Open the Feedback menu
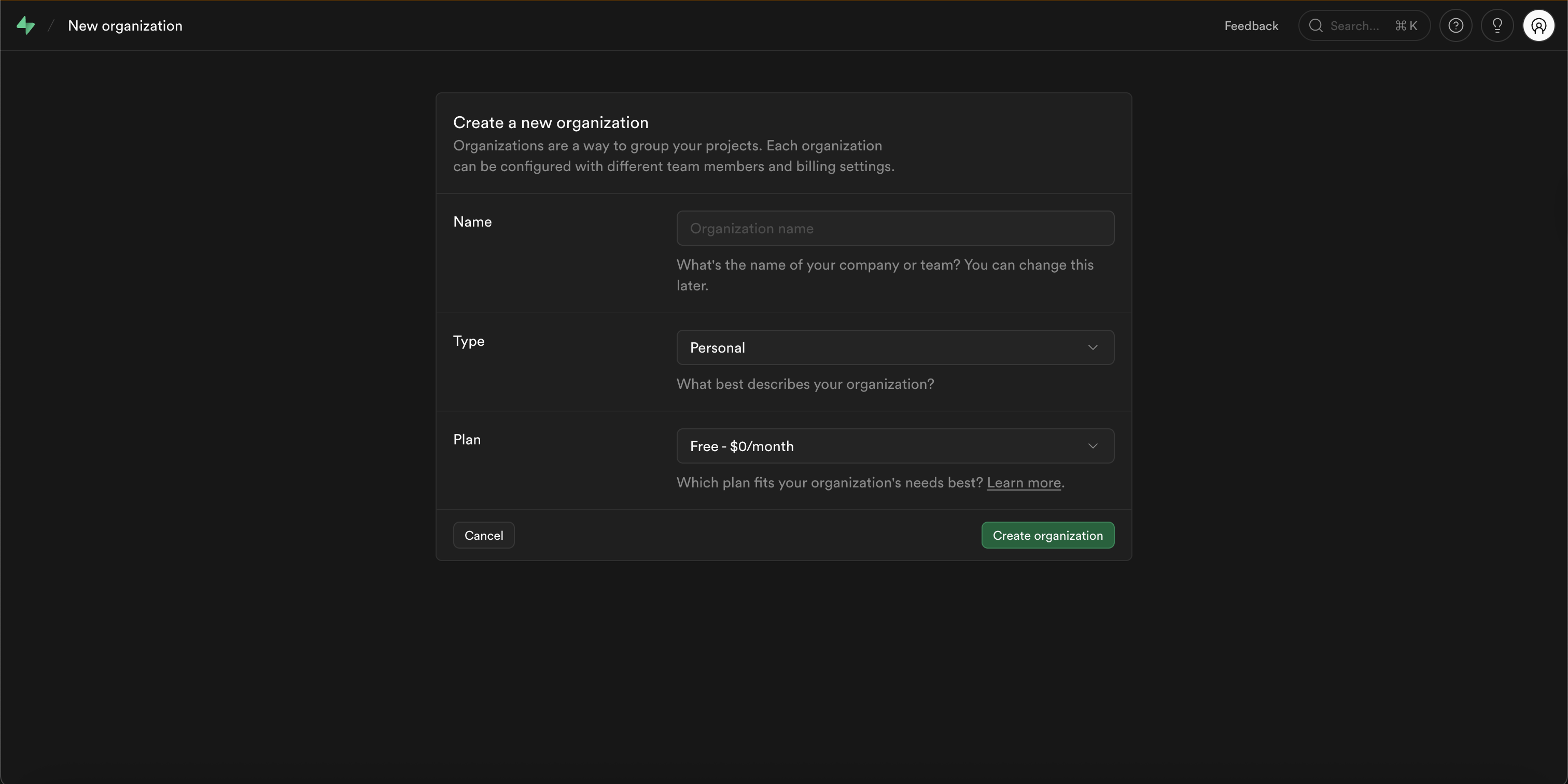This screenshot has width=1568, height=784. click(1251, 25)
